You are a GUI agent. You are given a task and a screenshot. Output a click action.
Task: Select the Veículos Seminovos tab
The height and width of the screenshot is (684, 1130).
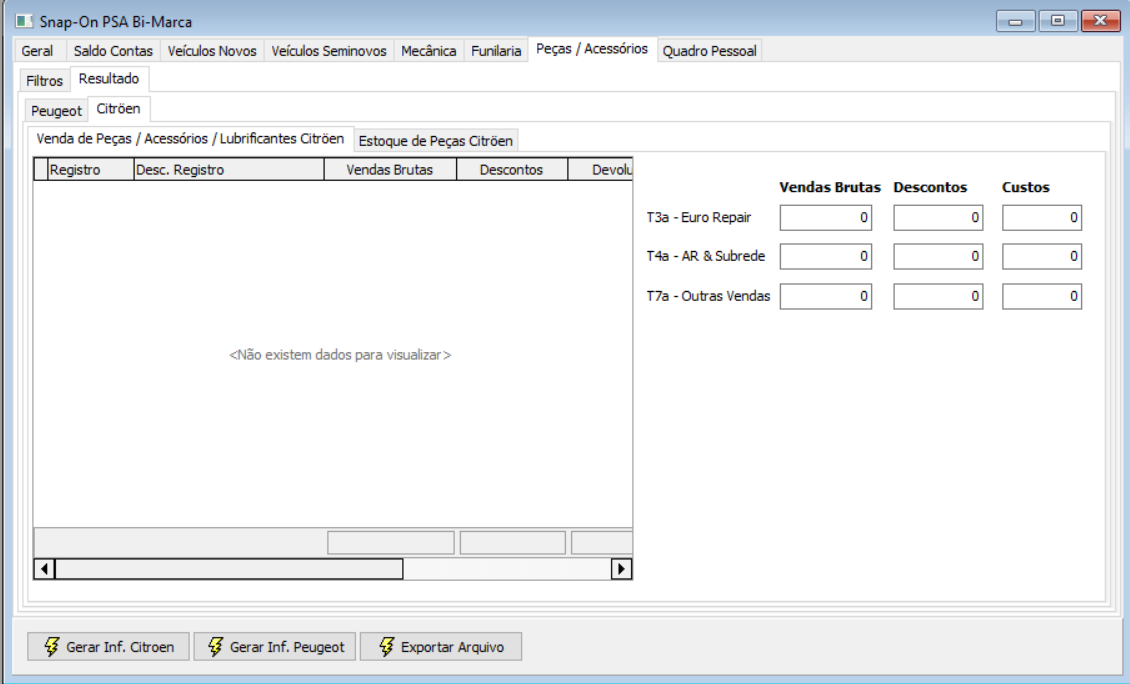tap(329, 51)
